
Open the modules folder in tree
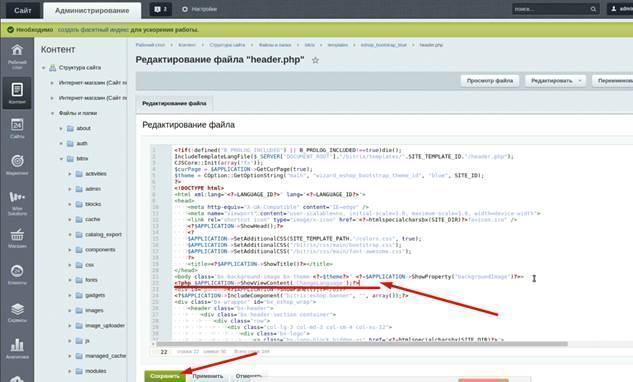pos(96,371)
